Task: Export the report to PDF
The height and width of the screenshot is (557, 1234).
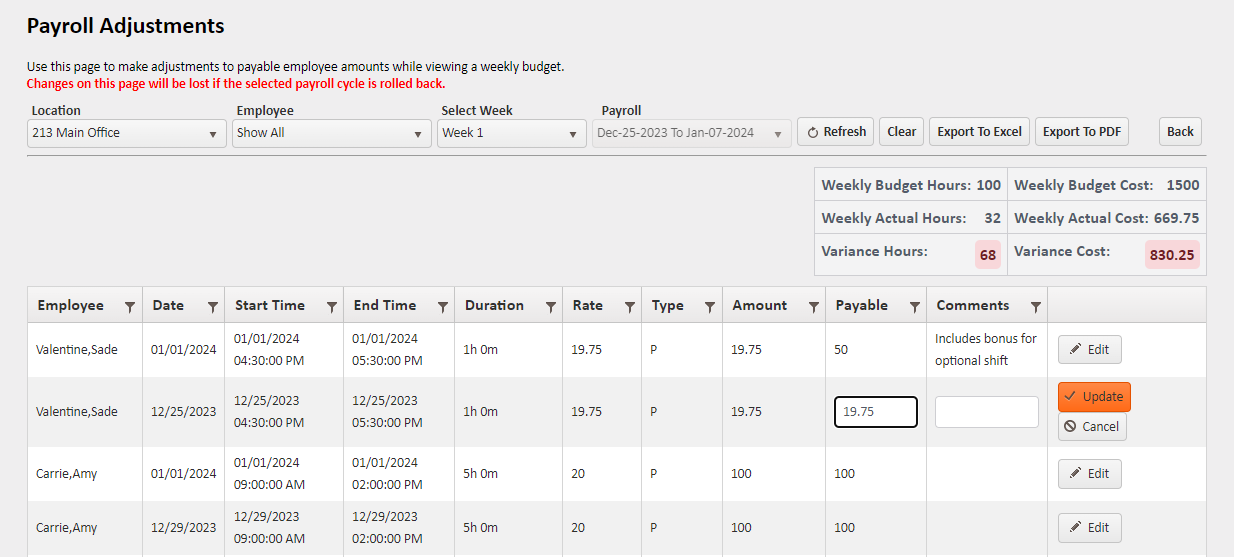Action: tap(1081, 132)
